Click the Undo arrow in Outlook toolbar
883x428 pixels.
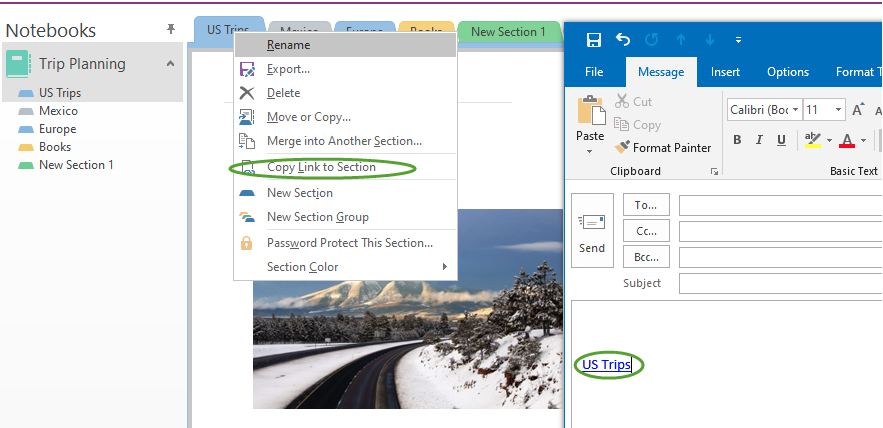click(x=623, y=40)
